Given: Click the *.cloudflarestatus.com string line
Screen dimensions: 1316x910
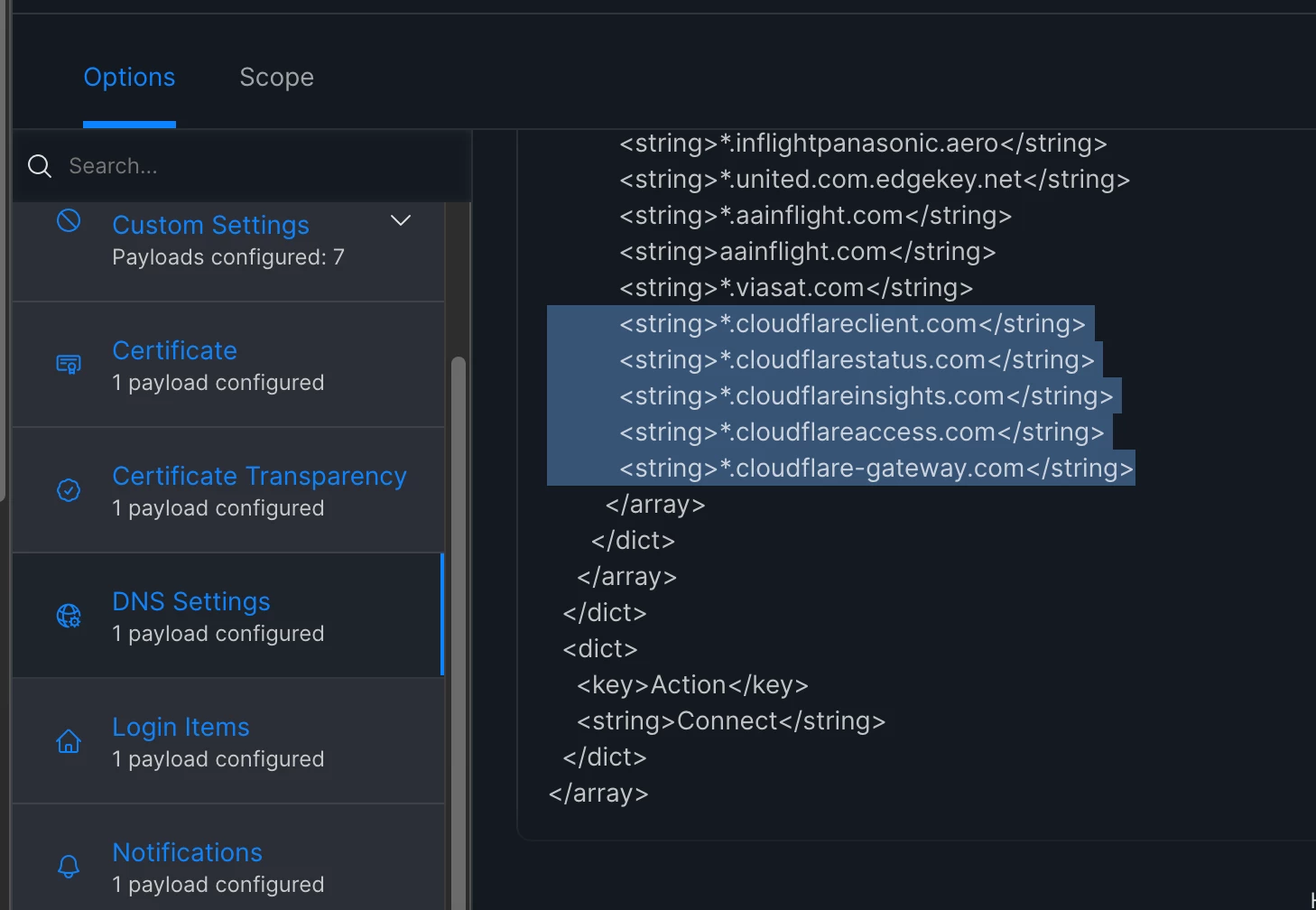Looking at the screenshot, I should pyautogui.click(x=857, y=360).
